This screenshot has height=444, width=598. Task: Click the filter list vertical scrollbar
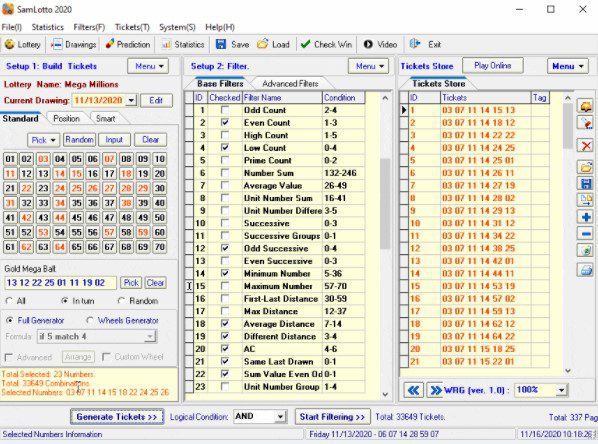(x=385, y=203)
